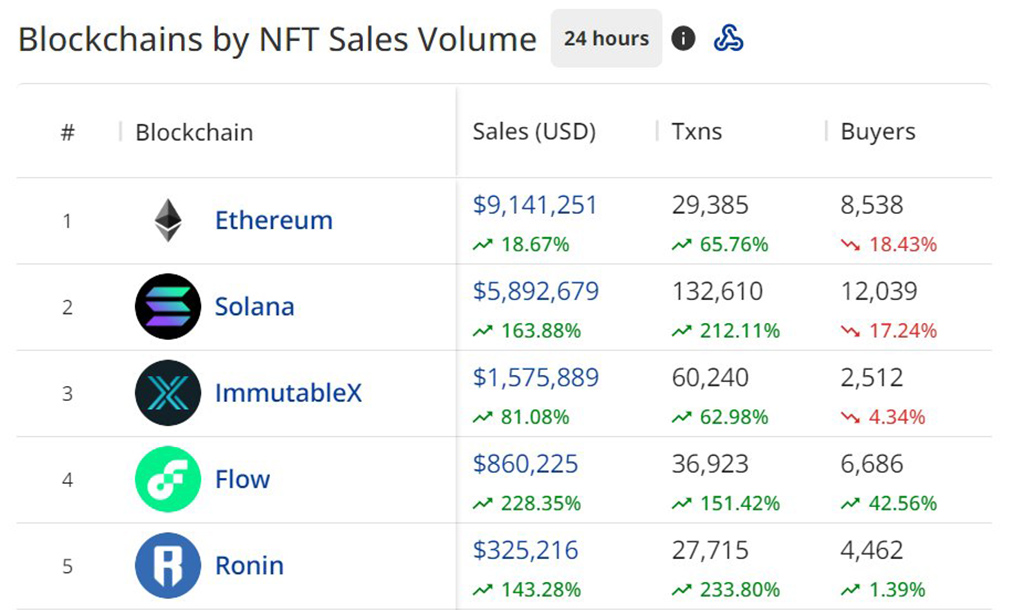The image size is (1024, 610).
Task: Click Ethereum buyers count 8,538
Action: click(872, 205)
